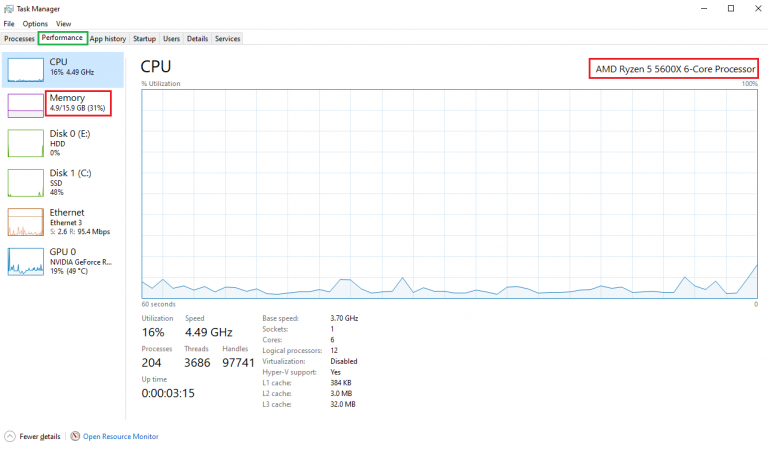Click the Task Manager title bar icon

[8, 8]
